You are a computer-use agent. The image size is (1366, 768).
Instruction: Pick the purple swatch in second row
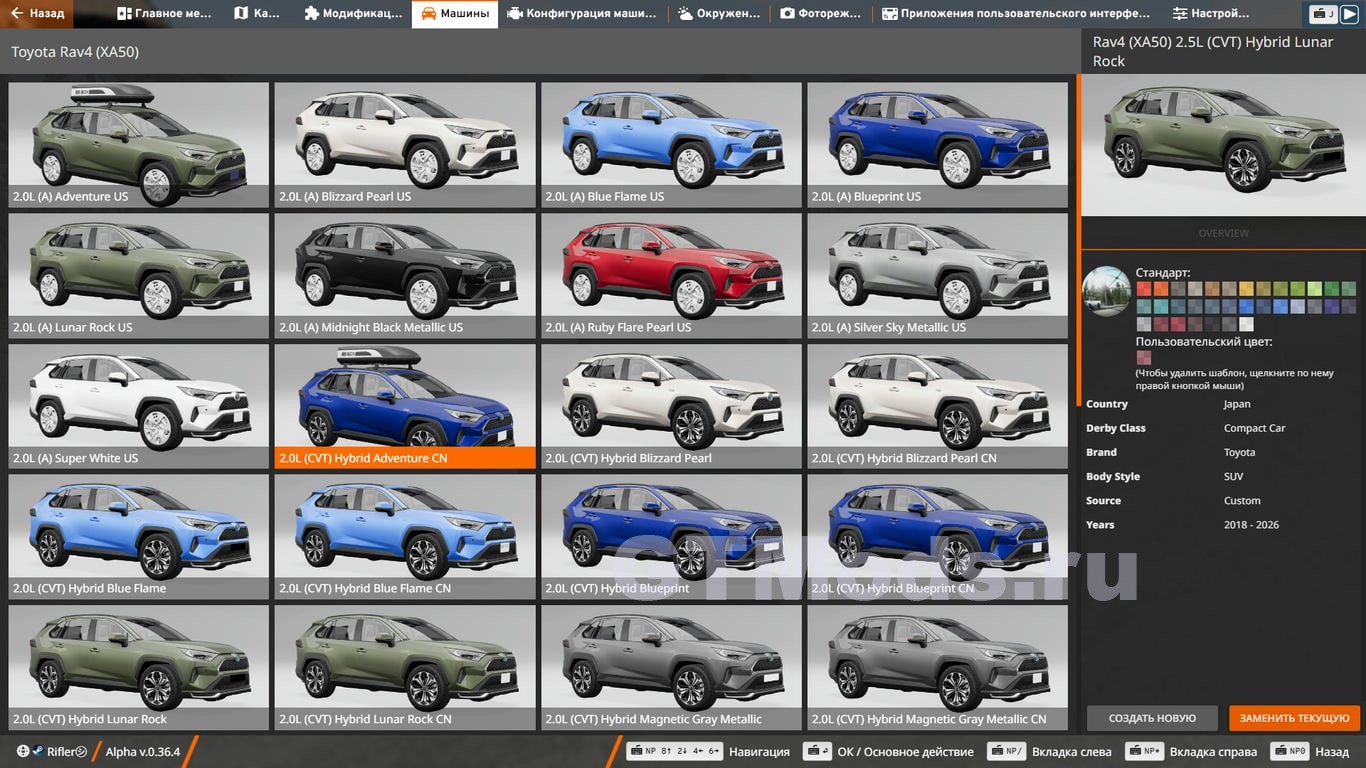pos(1332,306)
